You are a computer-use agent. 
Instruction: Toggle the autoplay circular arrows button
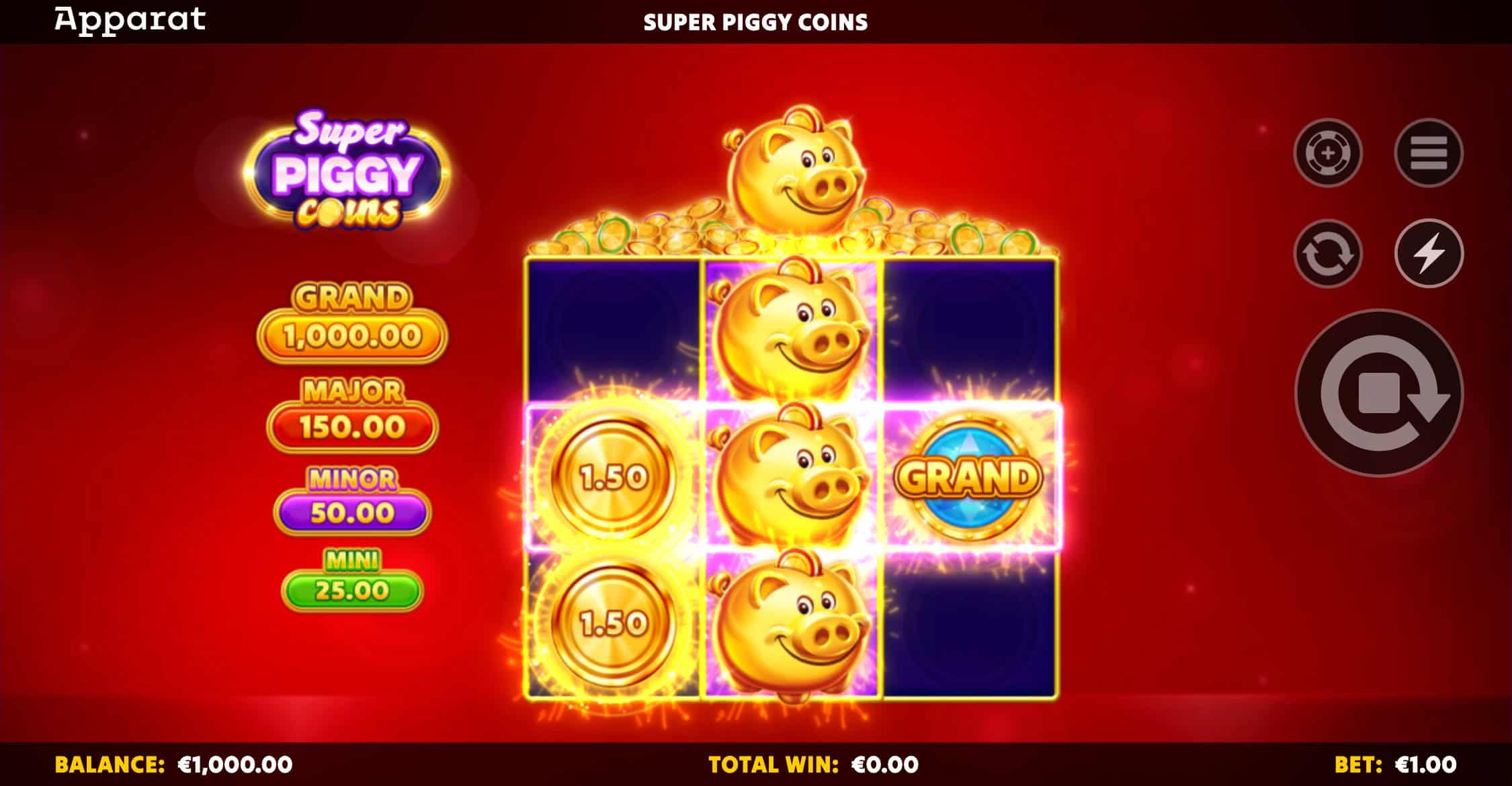pos(1328,254)
